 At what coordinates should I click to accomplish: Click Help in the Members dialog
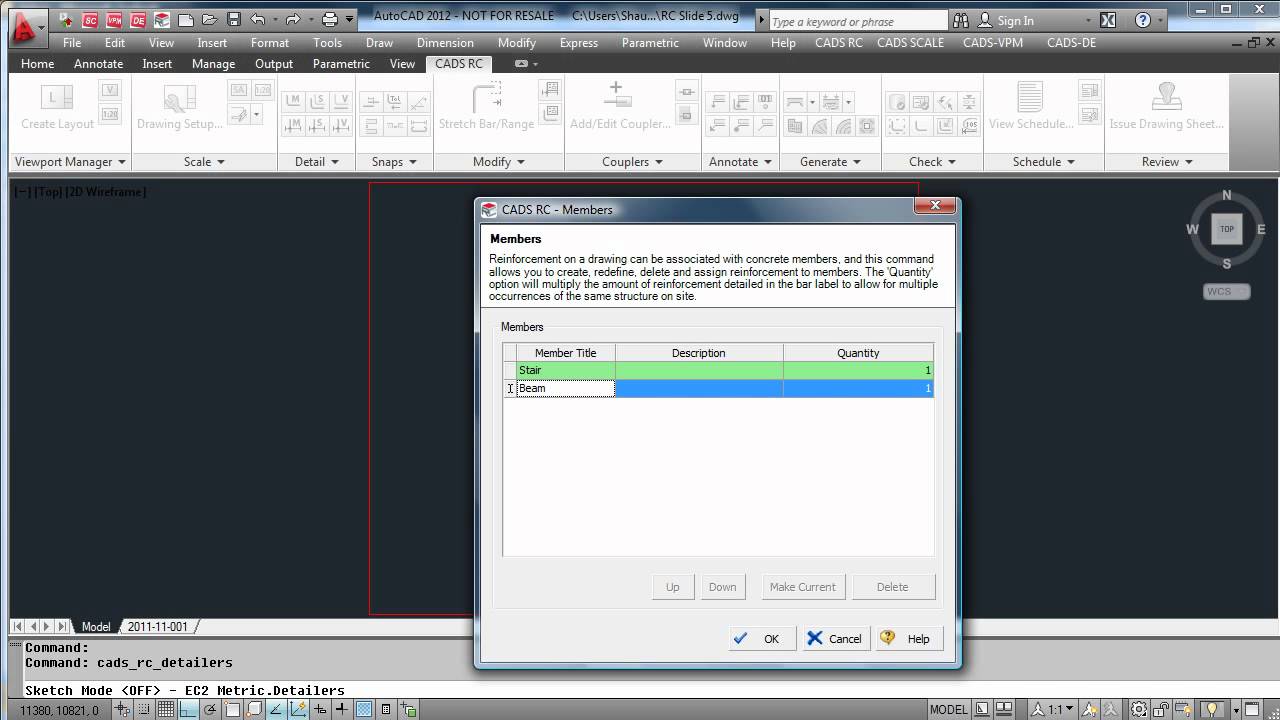(x=908, y=639)
